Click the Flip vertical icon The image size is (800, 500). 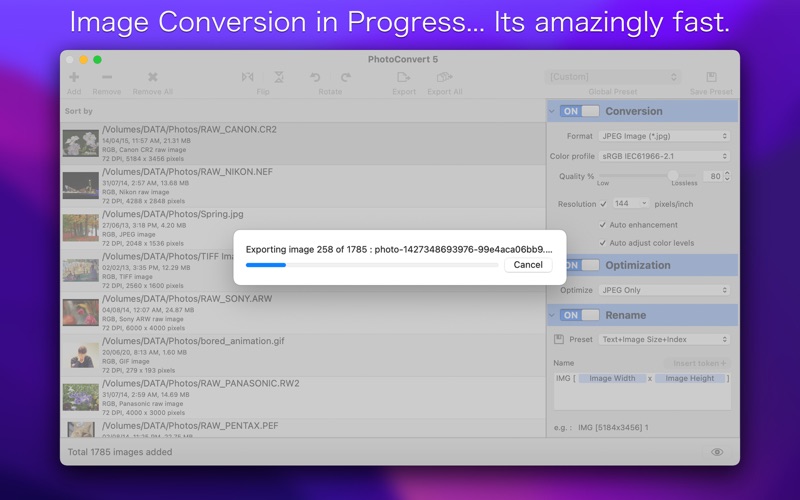[279, 77]
